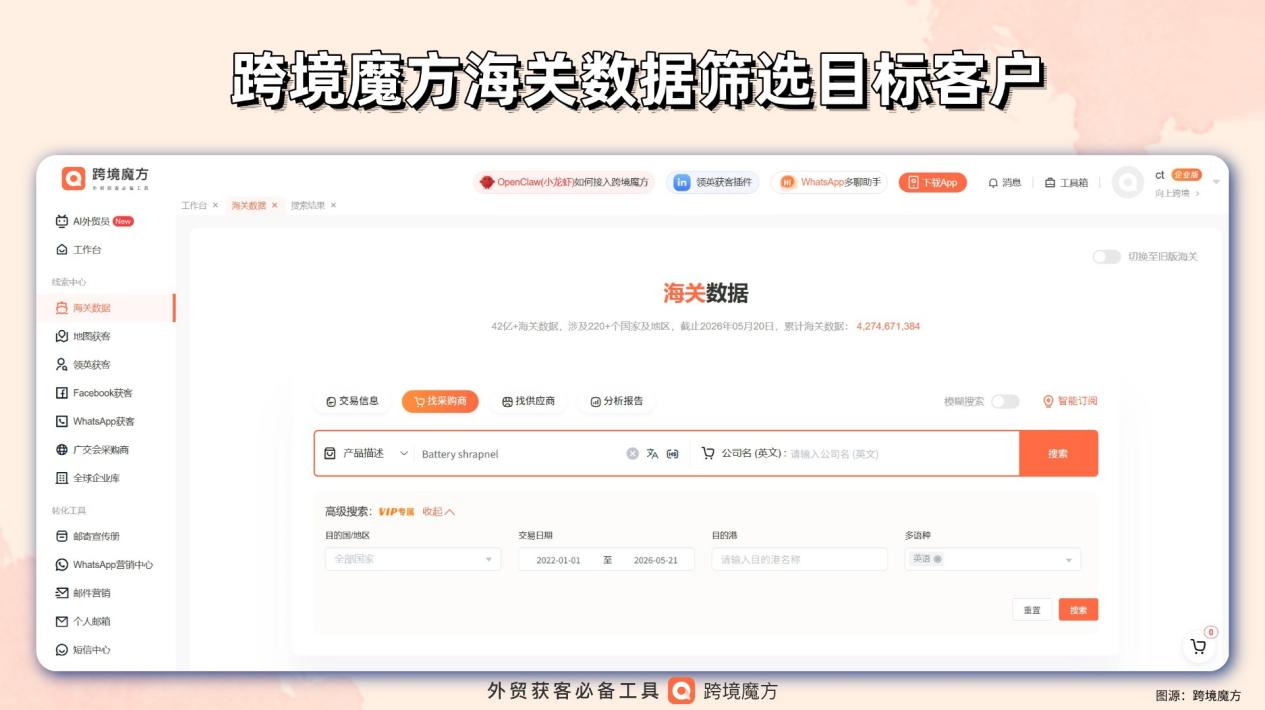Select the 找采购商 search mode
Image resolution: width=1265 pixels, height=710 pixels.
(440, 401)
